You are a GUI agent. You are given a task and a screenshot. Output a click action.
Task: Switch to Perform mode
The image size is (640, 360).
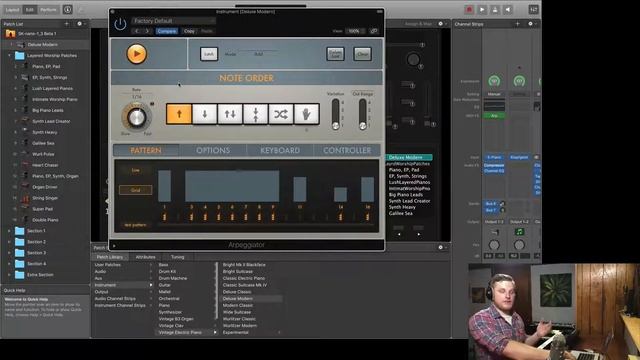tap(48, 9)
